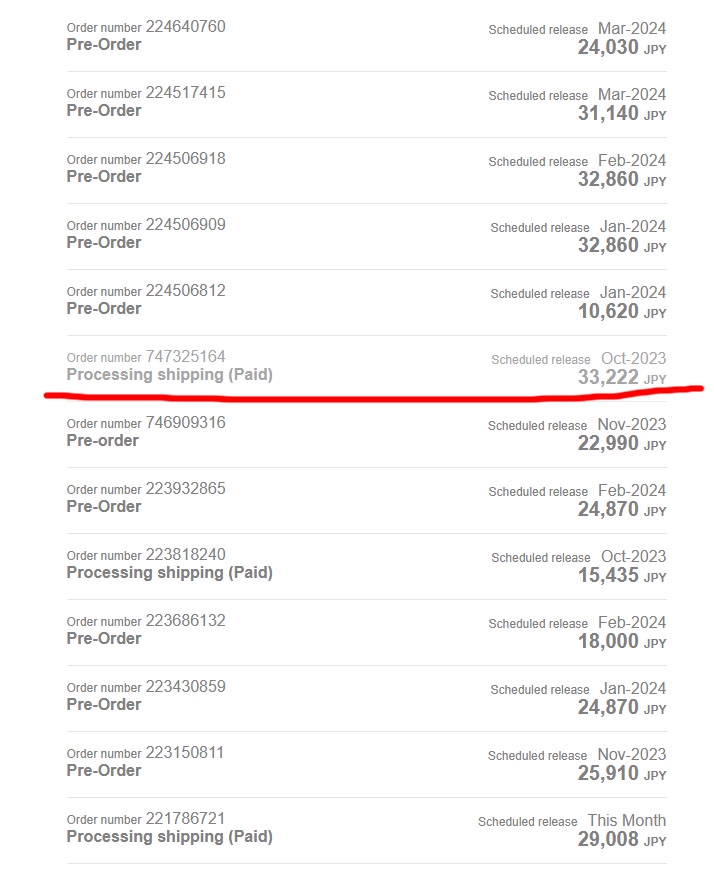This screenshot has height=884, width=714.
Task: Select order 224506918 priced 32,860 JPY
Action: pos(367,170)
